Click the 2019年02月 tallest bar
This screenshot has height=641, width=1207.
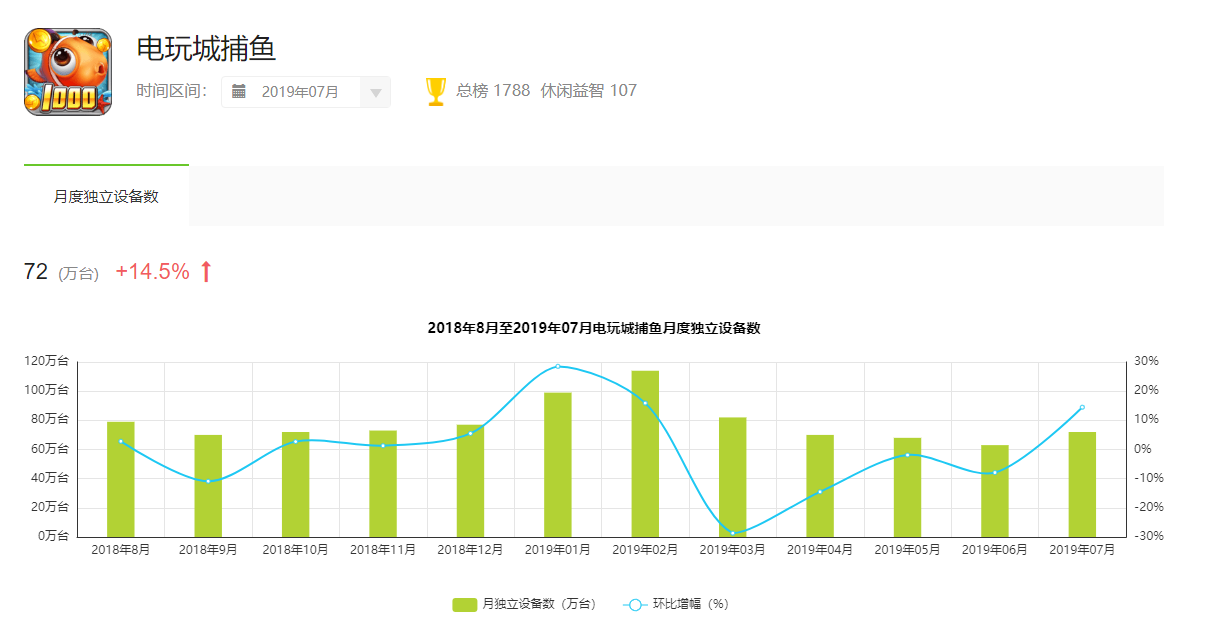click(645, 454)
